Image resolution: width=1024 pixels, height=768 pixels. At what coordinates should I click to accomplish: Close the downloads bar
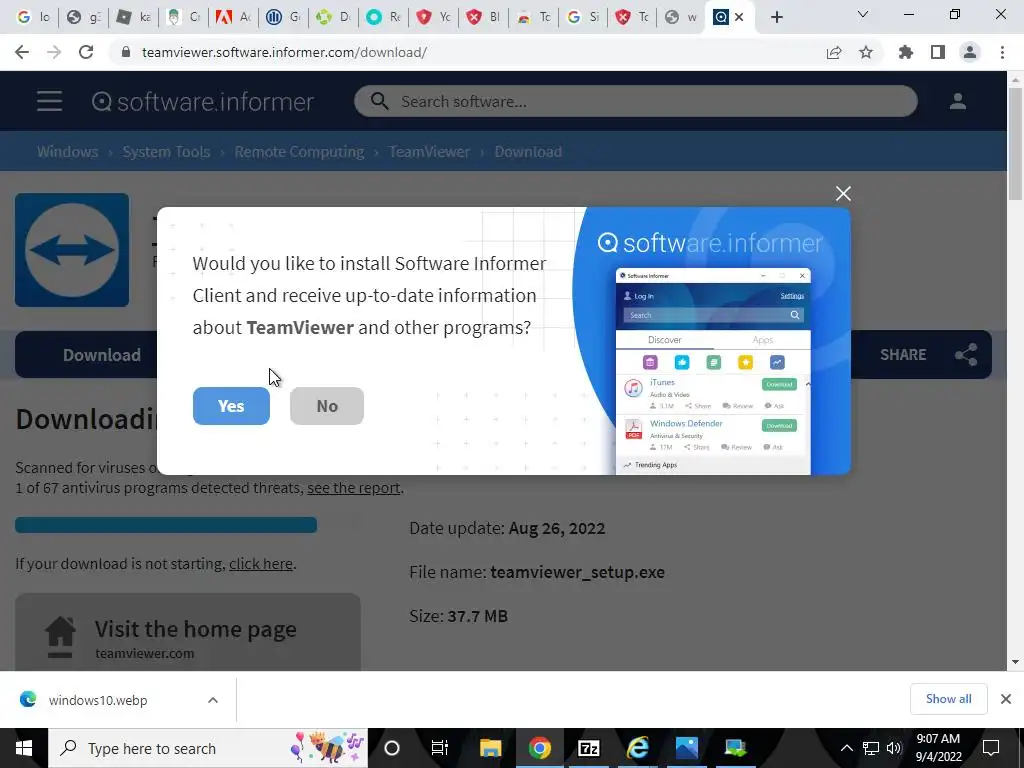[x=1006, y=699]
